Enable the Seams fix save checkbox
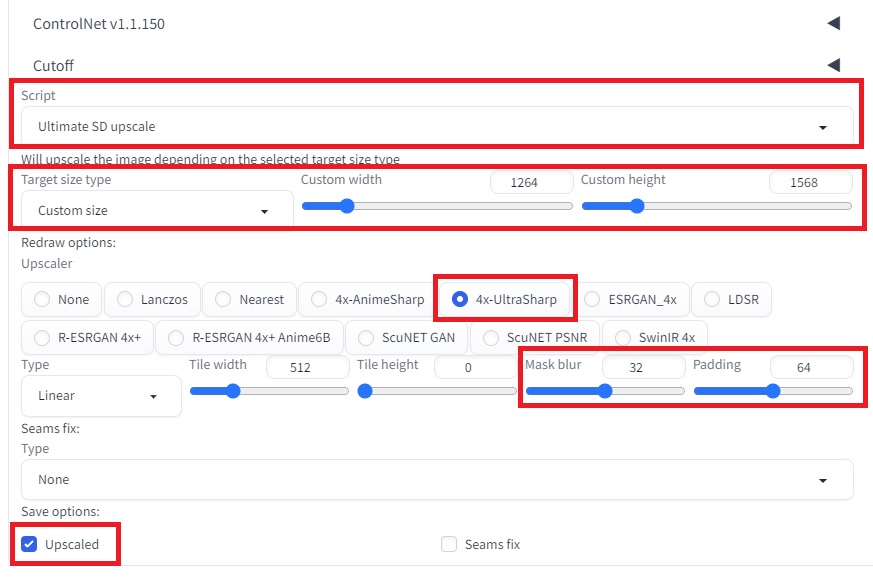 coord(449,544)
